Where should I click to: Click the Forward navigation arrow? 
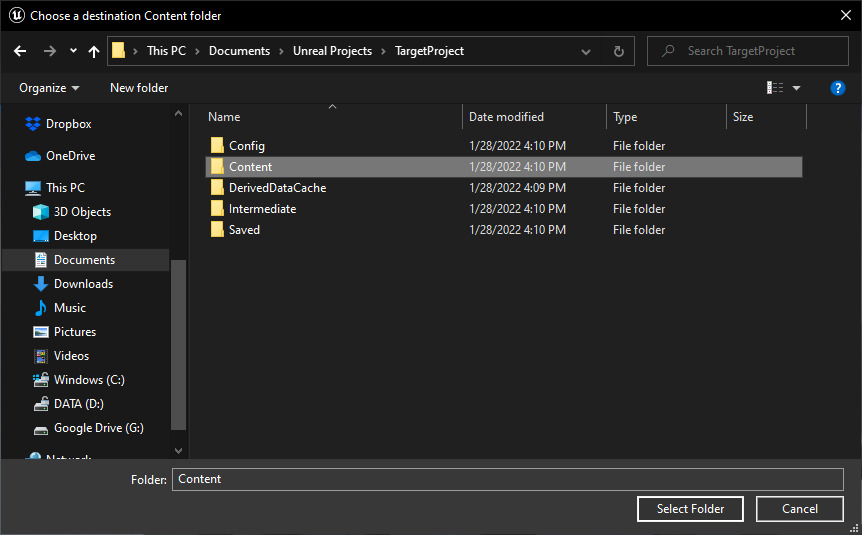point(49,51)
